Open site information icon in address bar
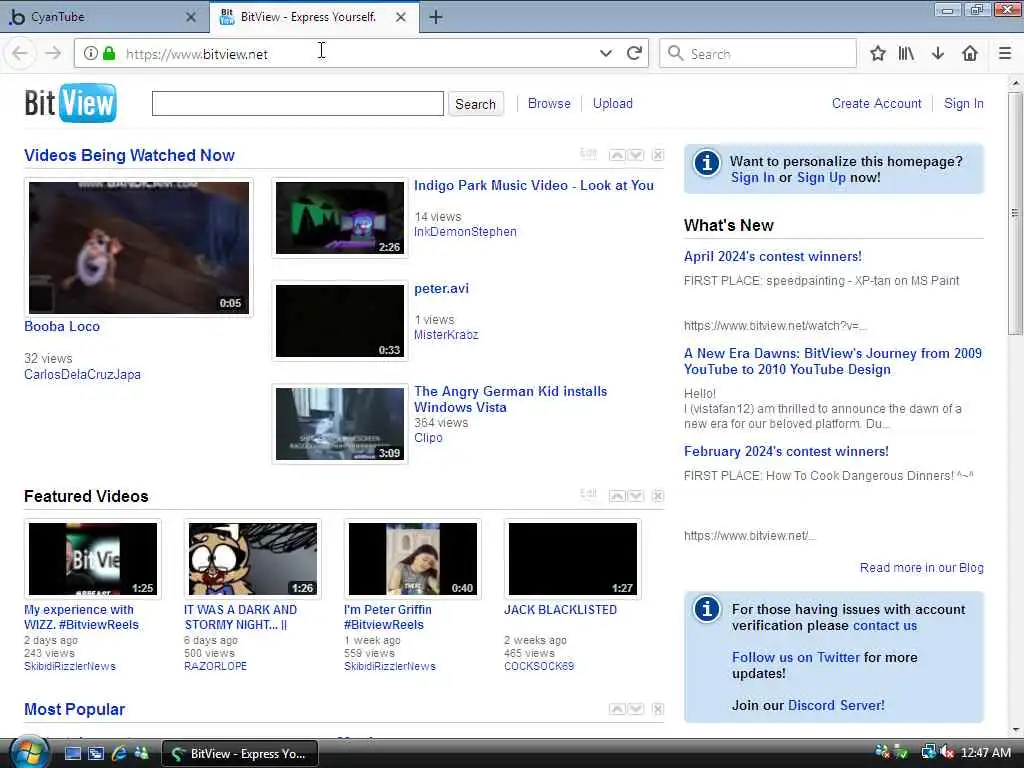1024x768 pixels. [91, 54]
